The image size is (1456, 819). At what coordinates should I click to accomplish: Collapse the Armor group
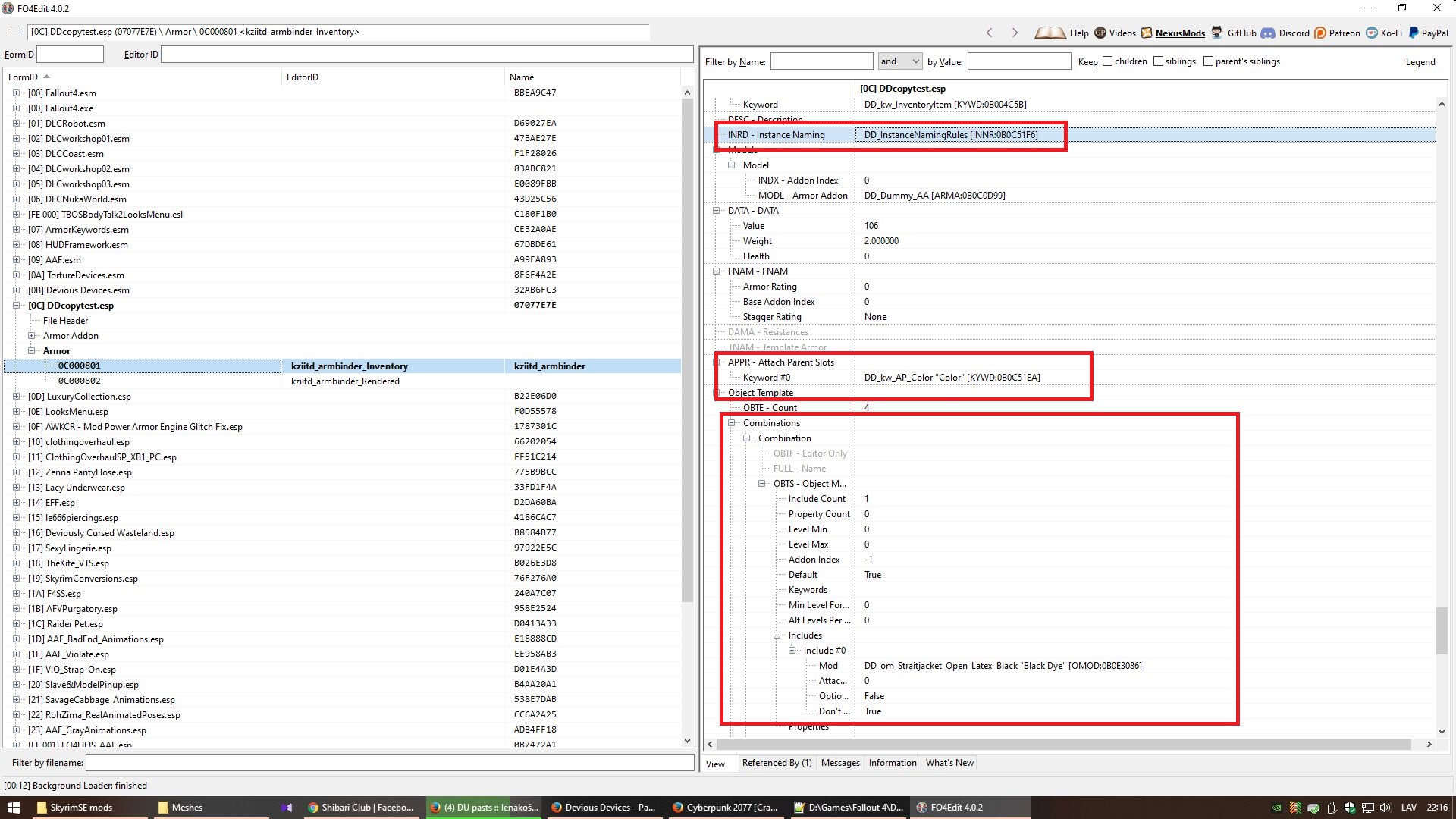coord(31,351)
